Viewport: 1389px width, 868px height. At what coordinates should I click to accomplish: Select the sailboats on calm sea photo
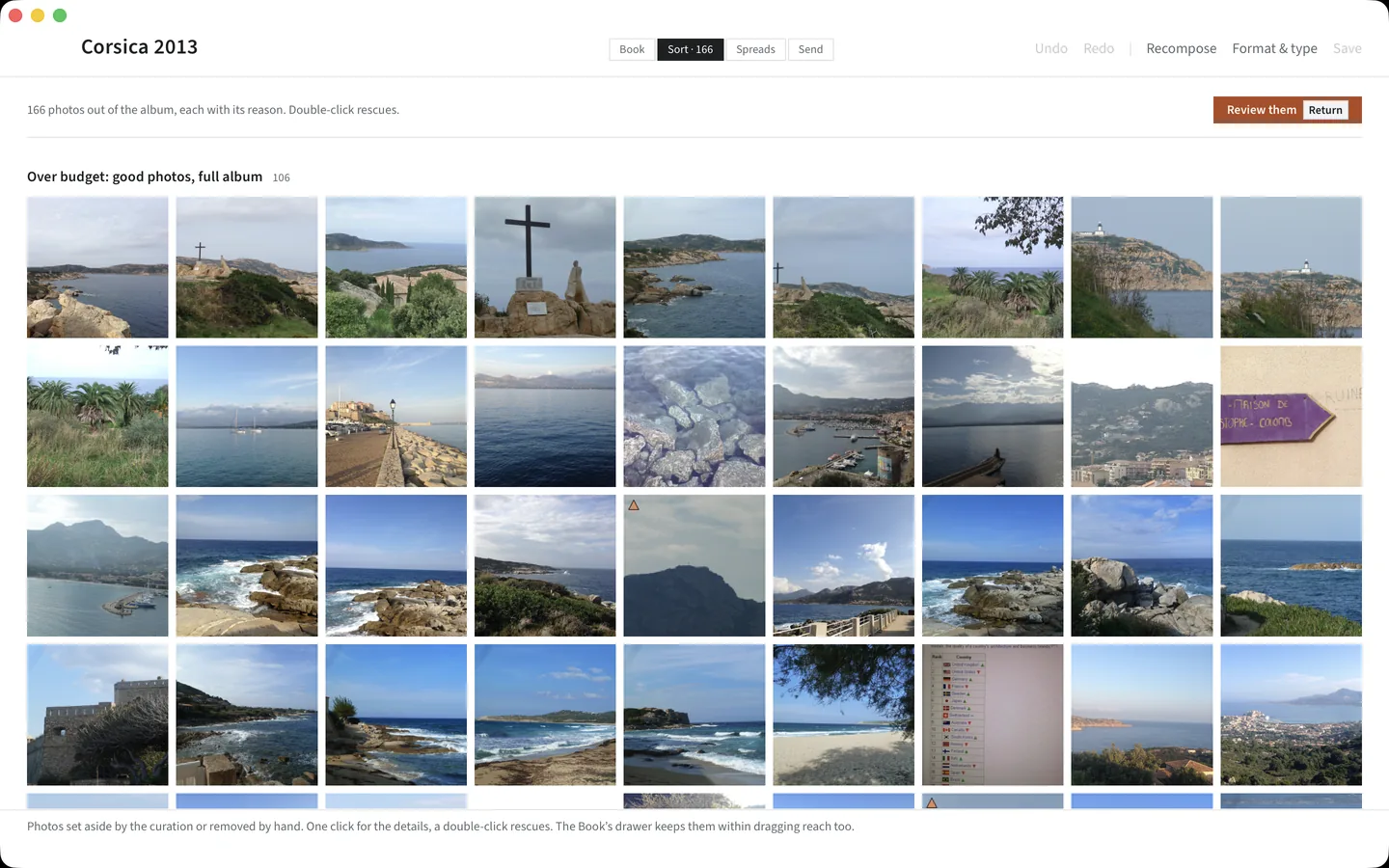coord(247,417)
